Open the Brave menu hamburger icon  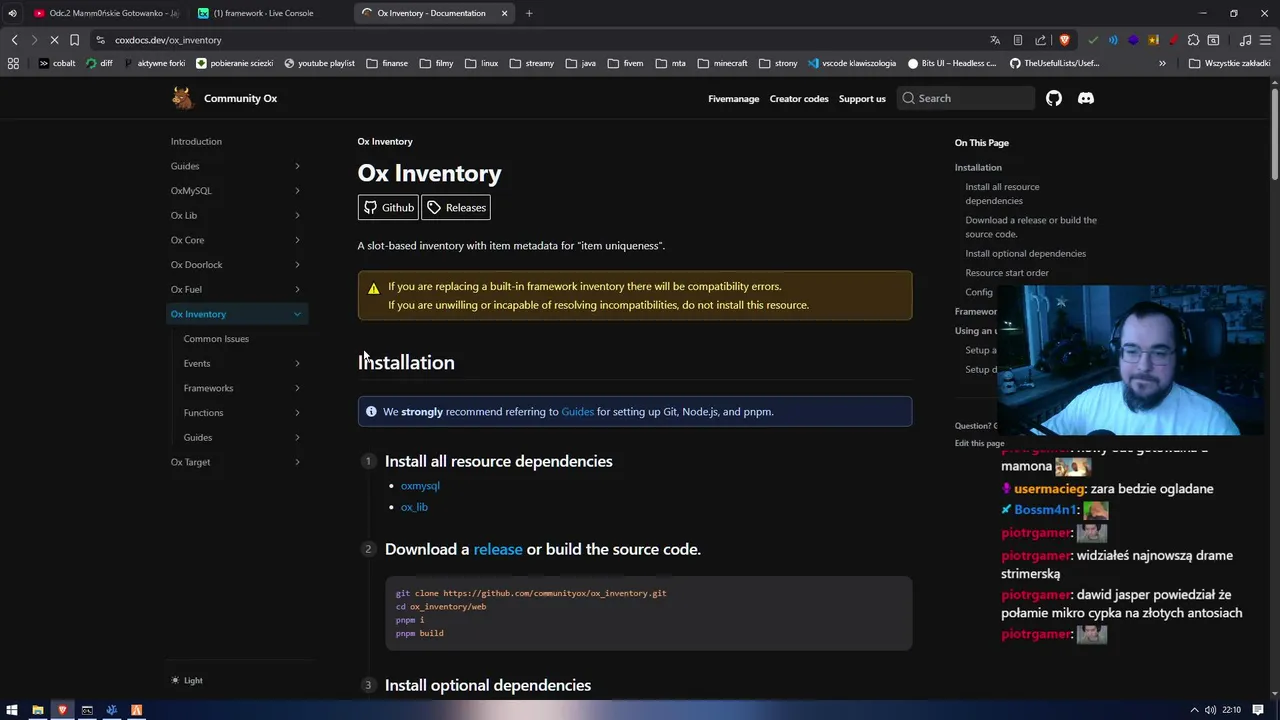[1265, 40]
